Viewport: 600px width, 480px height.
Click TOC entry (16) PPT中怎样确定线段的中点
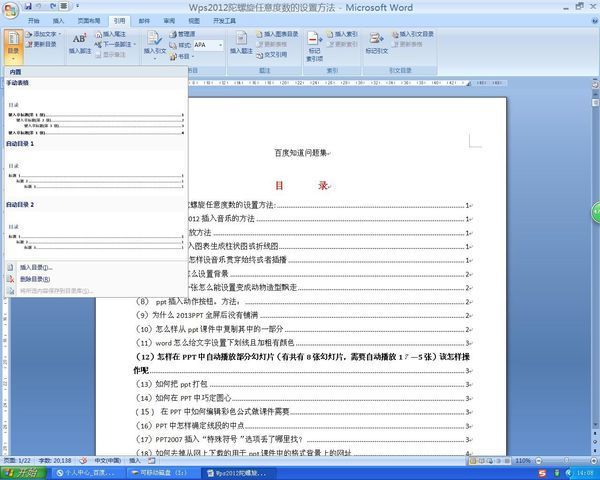(x=303, y=426)
